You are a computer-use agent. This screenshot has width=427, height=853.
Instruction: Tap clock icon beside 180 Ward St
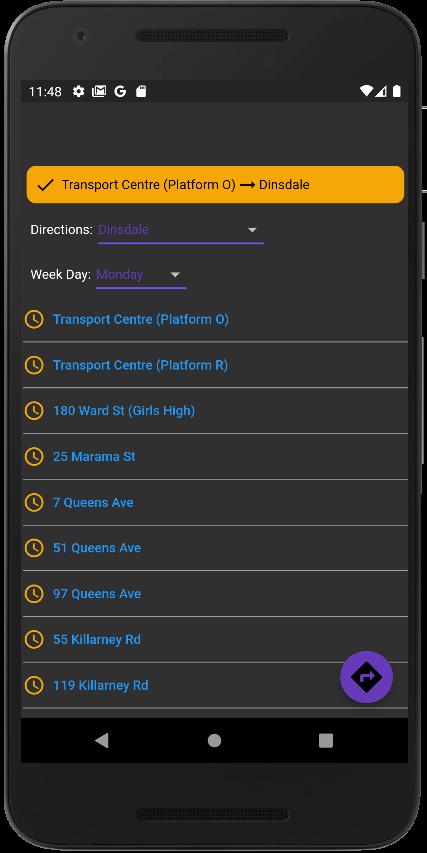[34, 411]
